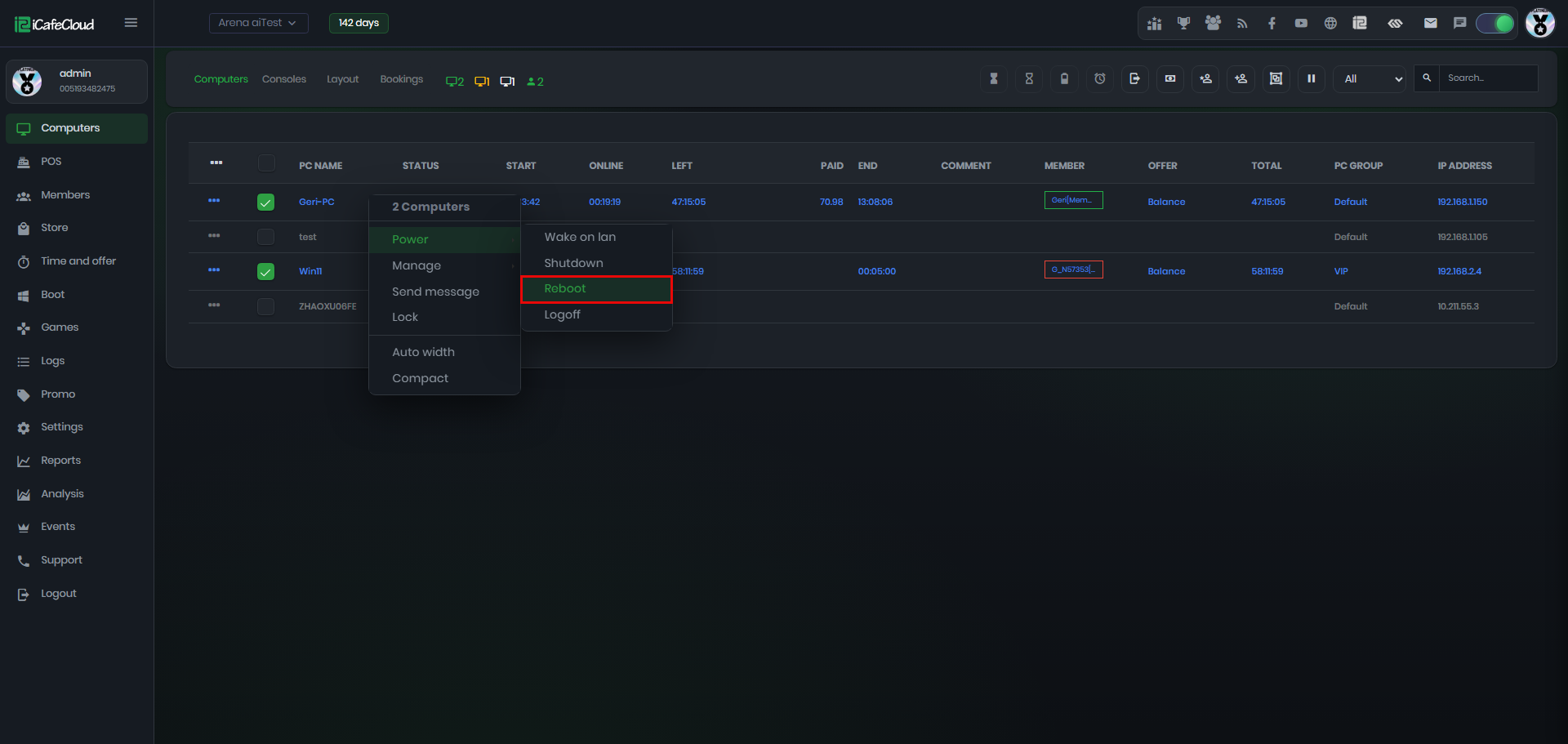Open the All filter dropdown

tap(1370, 79)
